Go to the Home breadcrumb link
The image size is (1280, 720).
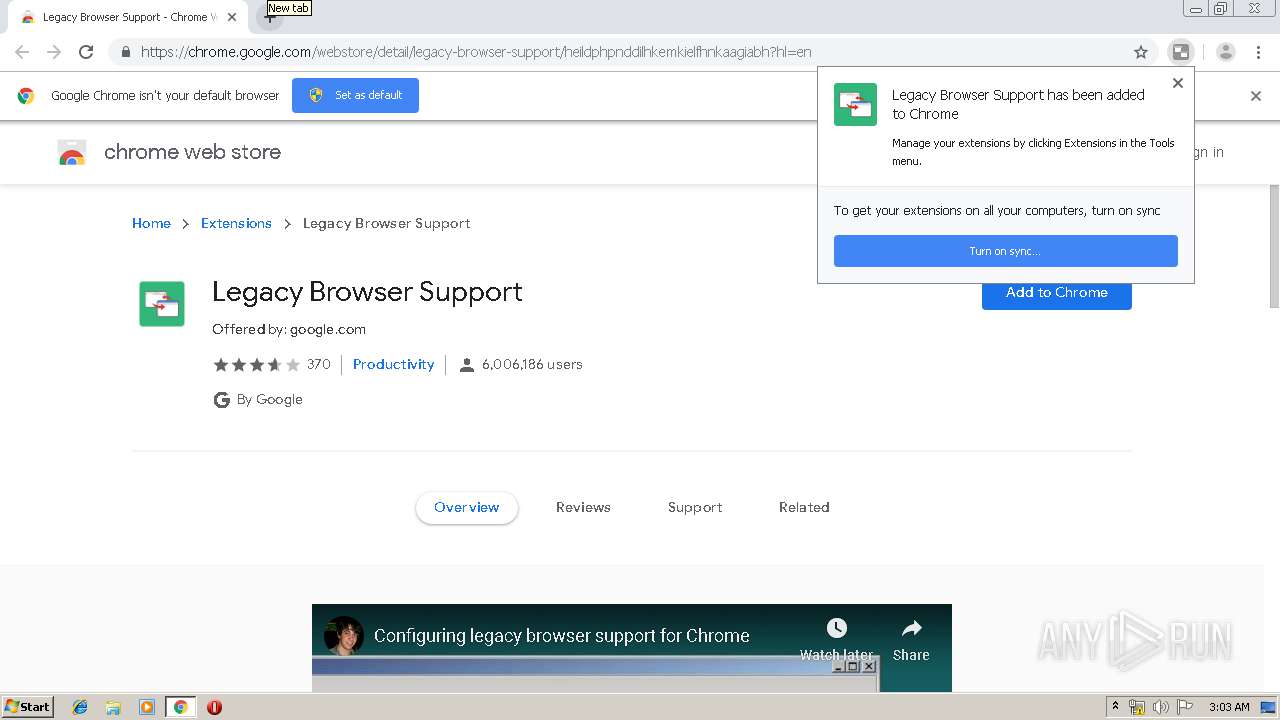[x=151, y=223]
